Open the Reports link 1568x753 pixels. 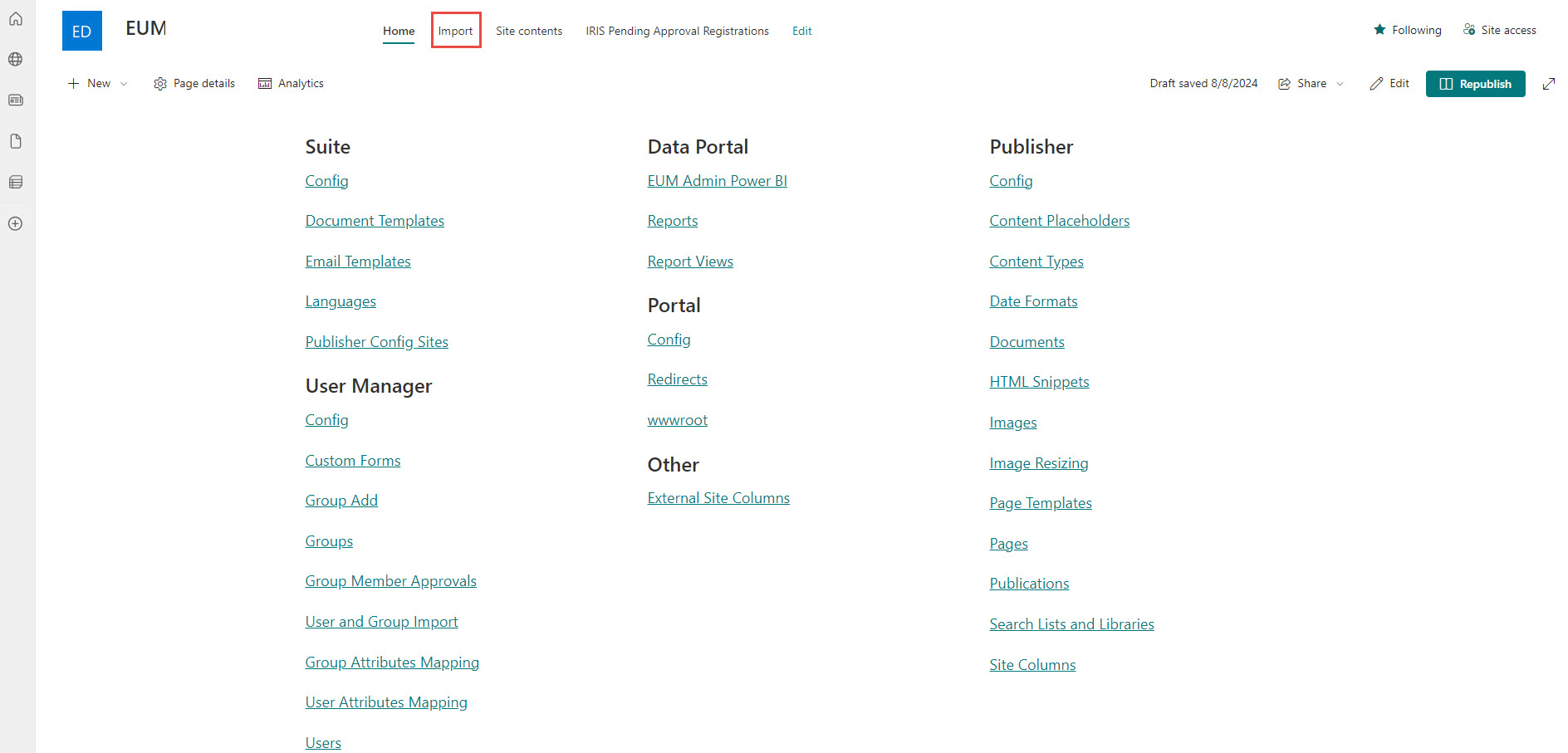pyautogui.click(x=673, y=221)
